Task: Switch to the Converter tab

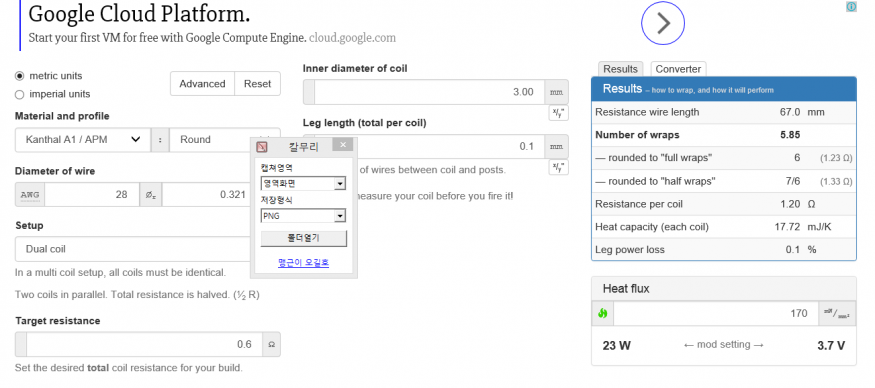Action: (678, 69)
